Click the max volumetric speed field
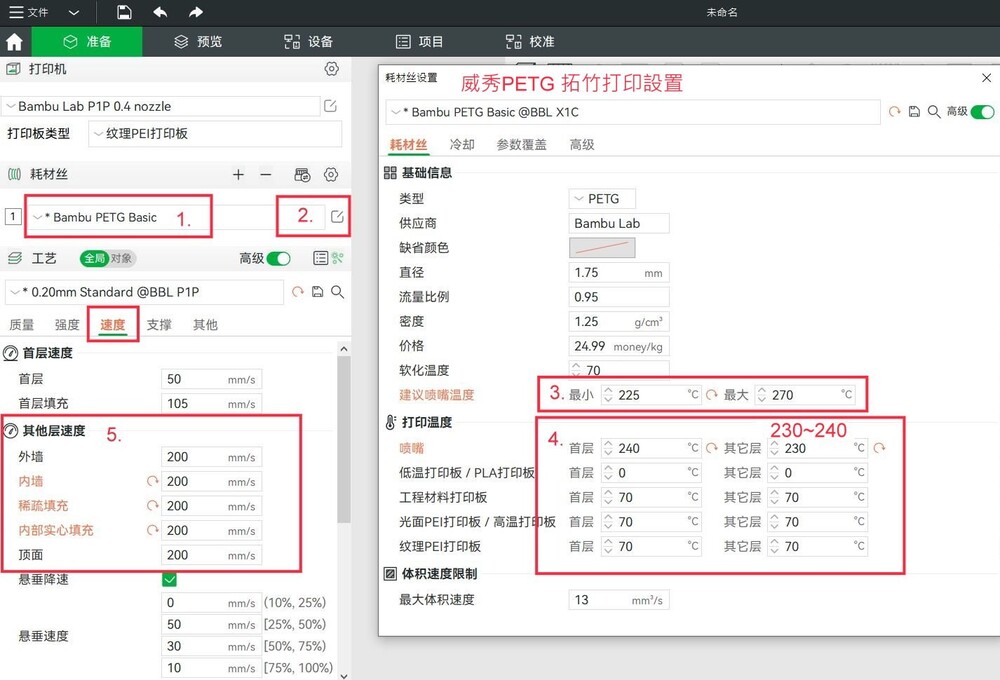The height and width of the screenshot is (680, 1000). click(x=619, y=600)
